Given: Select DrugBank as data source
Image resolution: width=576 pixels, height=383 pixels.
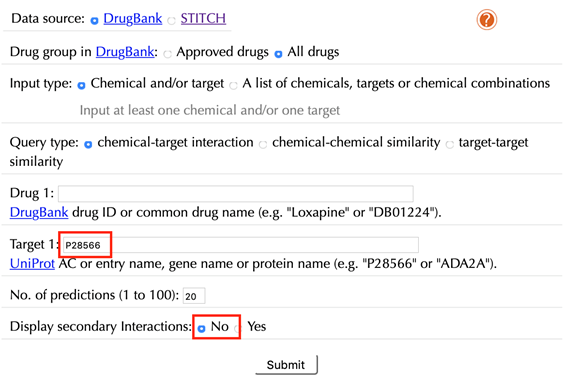Looking at the screenshot, I should point(94,21).
